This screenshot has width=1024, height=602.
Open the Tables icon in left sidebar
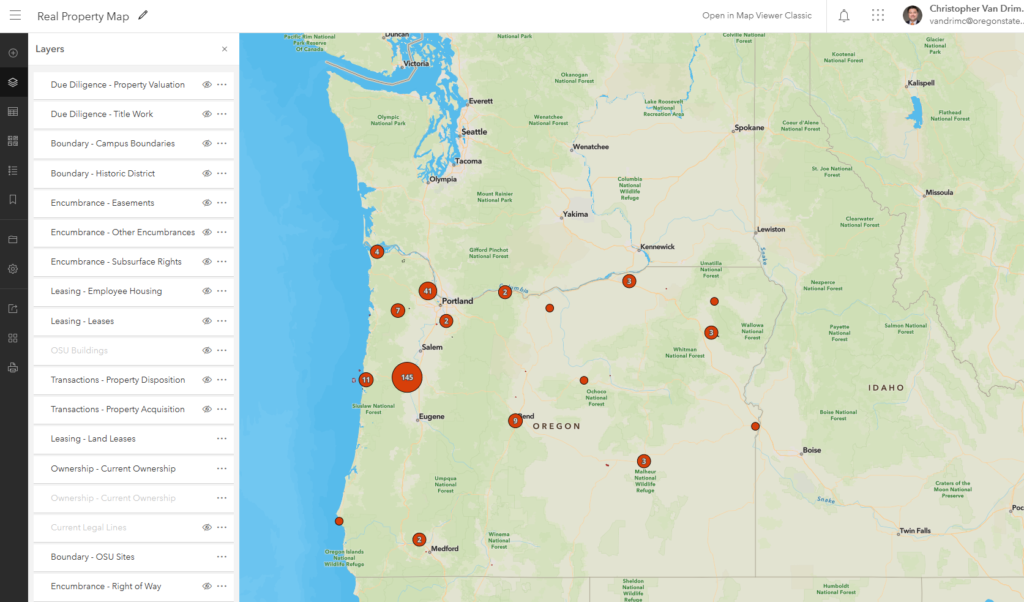coord(13,111)
